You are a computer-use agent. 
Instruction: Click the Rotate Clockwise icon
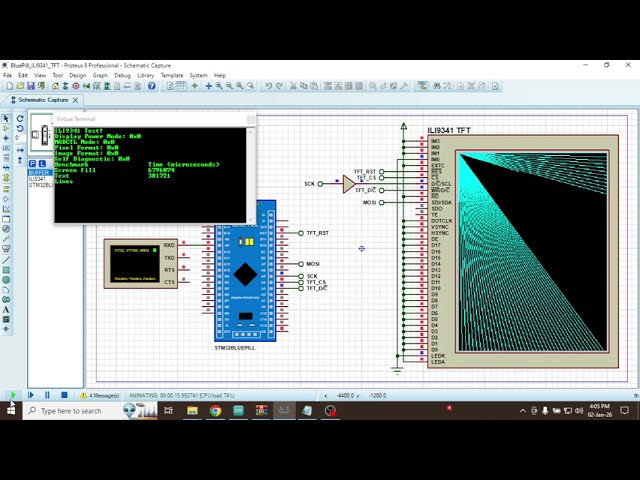[20, 118]
